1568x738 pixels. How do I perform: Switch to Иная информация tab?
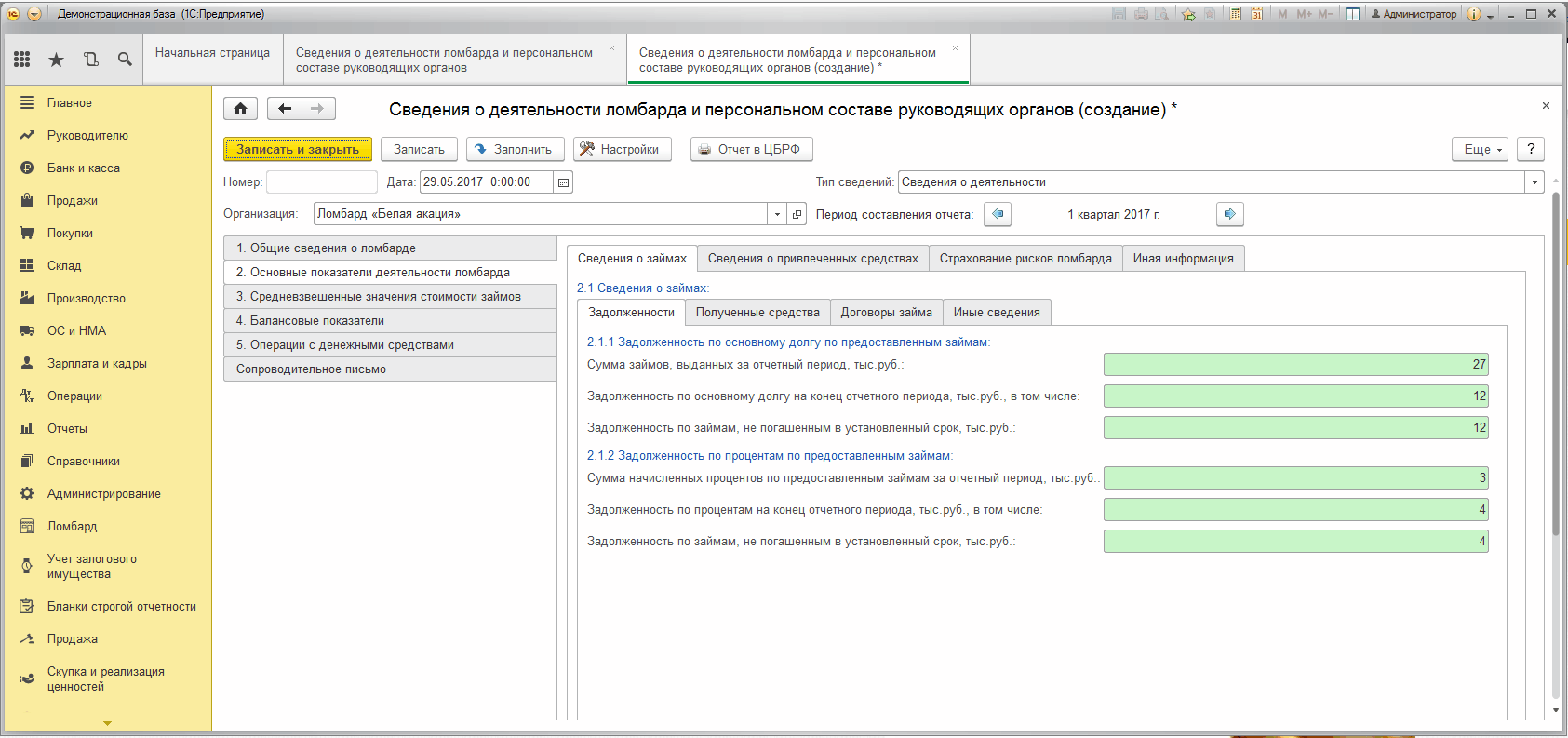pyautogui.click(x=1184, y=259)
